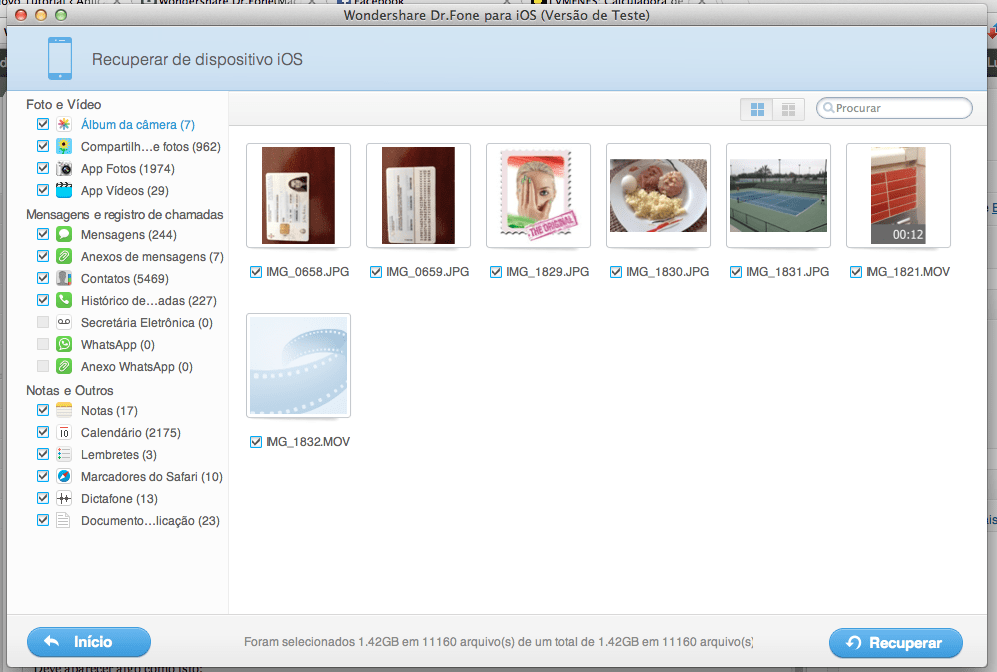Uncheck App Fotos (1974) checkbox

43,168
